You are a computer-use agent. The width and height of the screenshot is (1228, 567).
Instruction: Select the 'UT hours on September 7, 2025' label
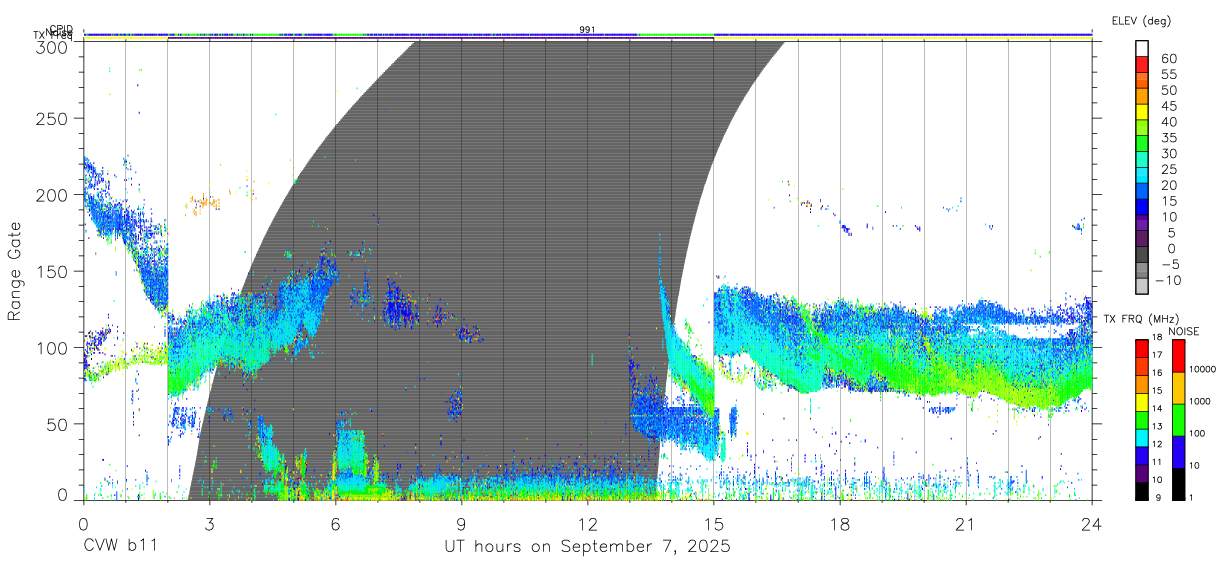coord(587,547)
